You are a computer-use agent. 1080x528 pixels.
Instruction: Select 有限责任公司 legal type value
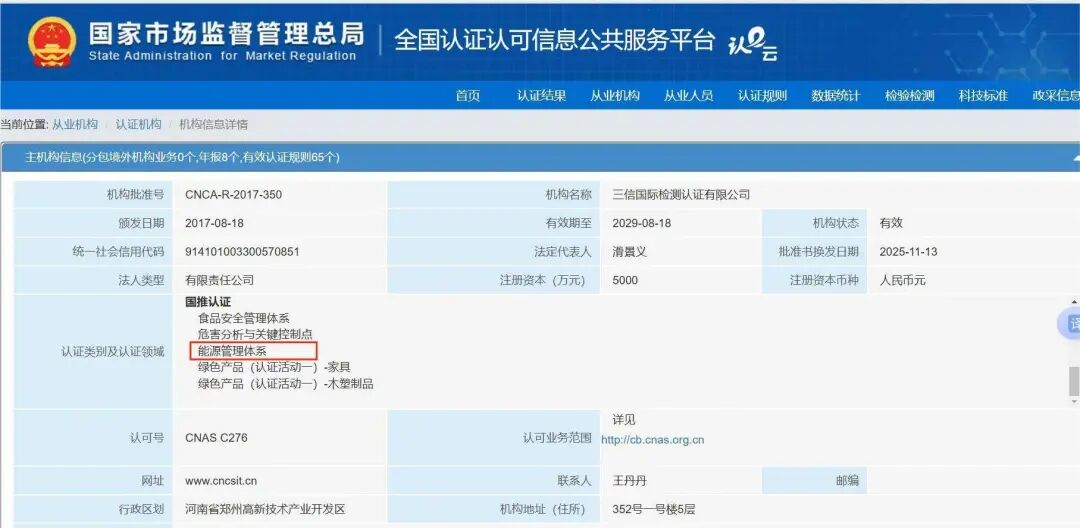pos(219,280)
